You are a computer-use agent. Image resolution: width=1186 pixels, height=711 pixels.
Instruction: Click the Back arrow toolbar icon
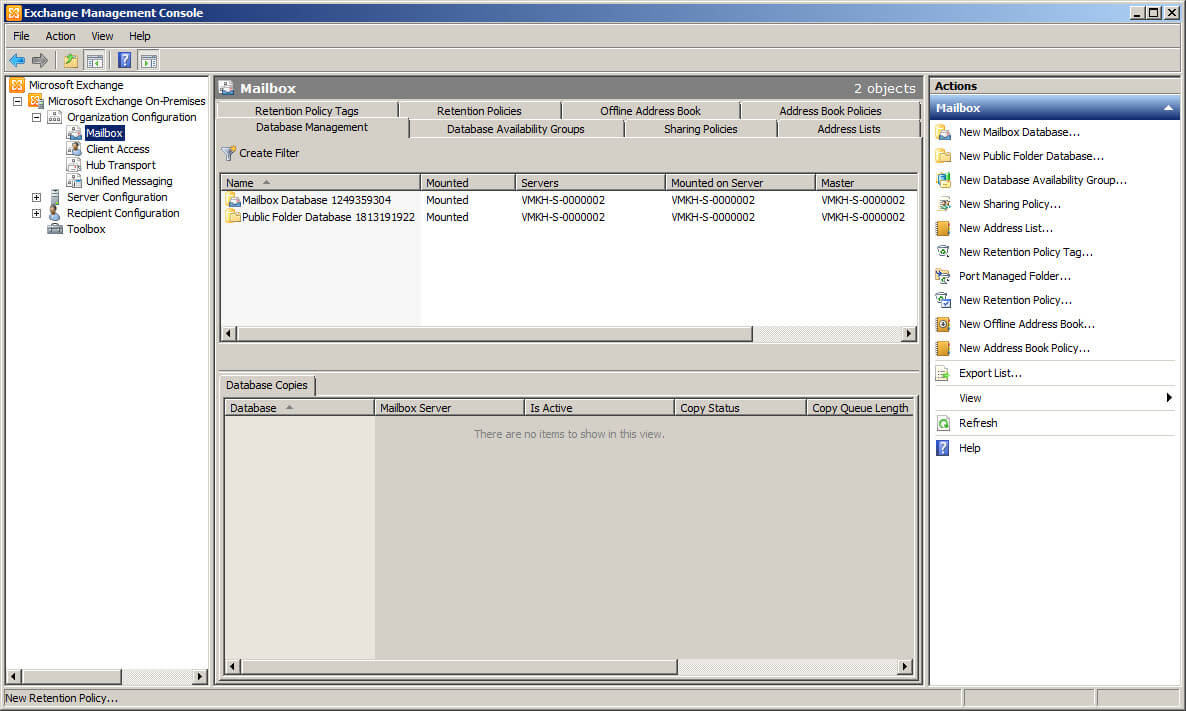point(17,61)
